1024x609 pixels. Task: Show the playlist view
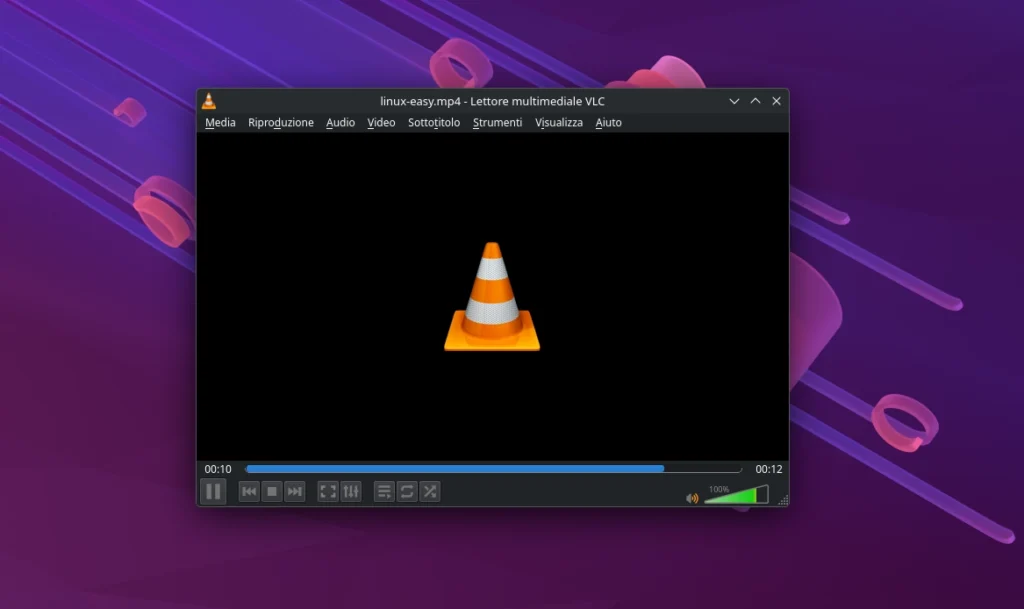click(385, 491)
